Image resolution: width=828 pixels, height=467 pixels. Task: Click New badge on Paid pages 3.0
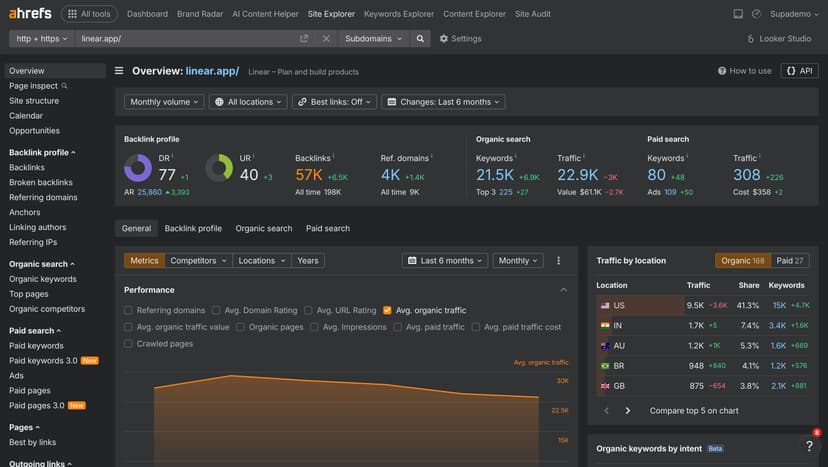[x=77, y=406]
